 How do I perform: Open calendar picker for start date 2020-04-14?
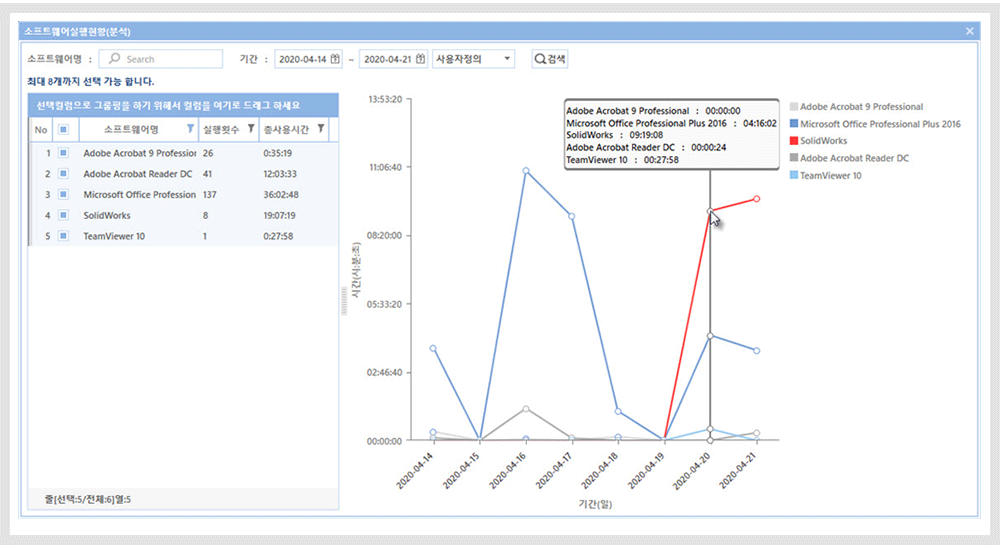click(335, 59)
